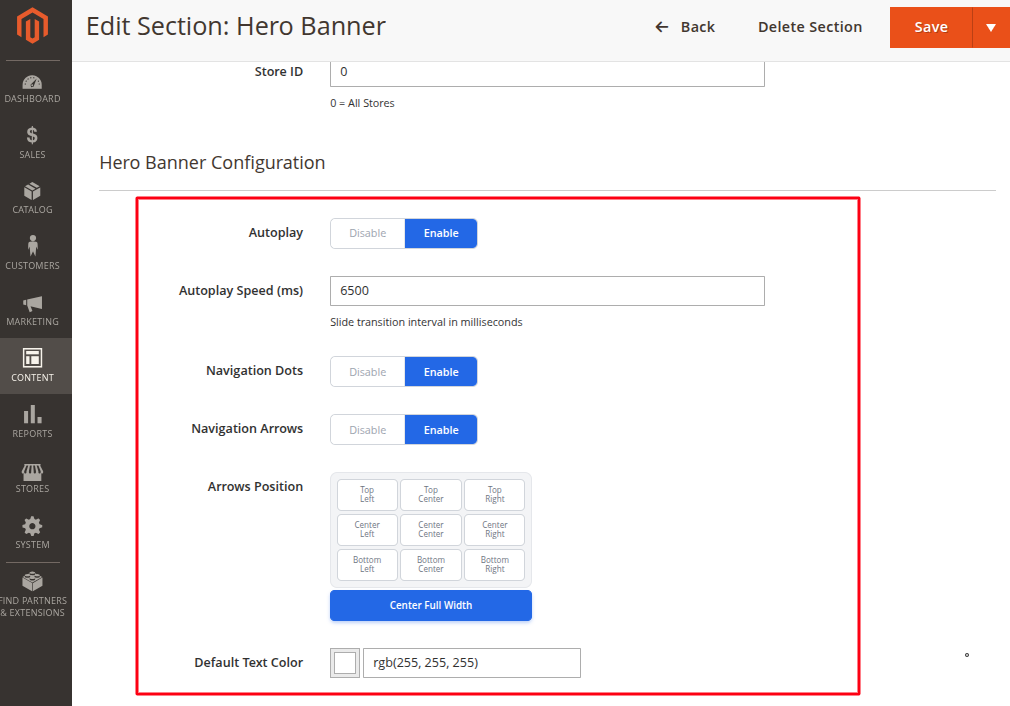Image resolution: width=1010 pixels, height=706 pixels.
Task: Click the Store ID input field
Action: 547,72
